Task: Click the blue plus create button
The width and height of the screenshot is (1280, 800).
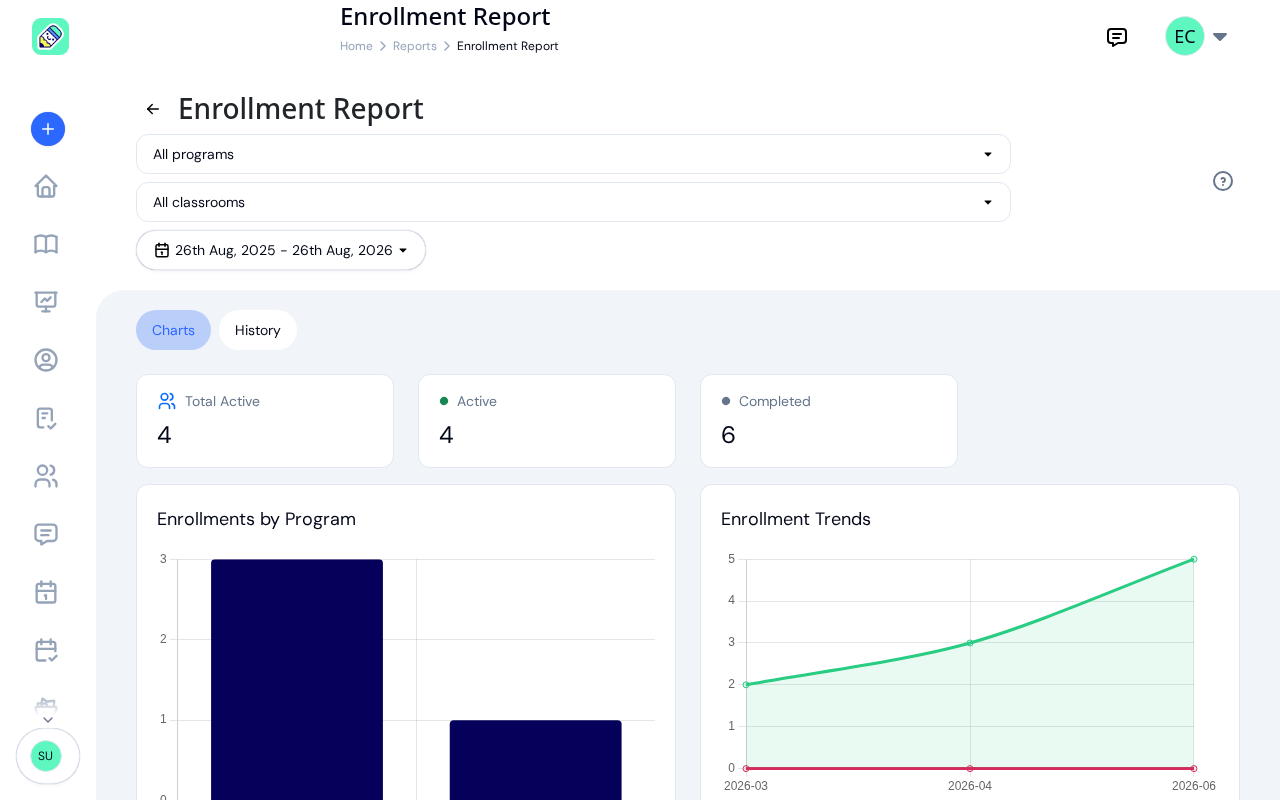Action: click(48, 129)
